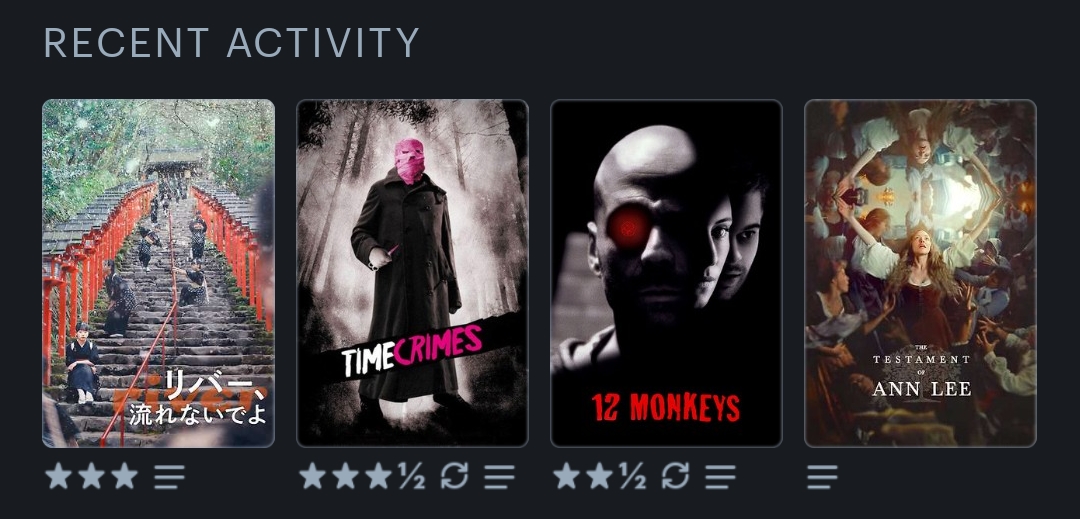Screen dimensions: 1080x519
Task: Click the second star under River poster
Action: point(92,476)
